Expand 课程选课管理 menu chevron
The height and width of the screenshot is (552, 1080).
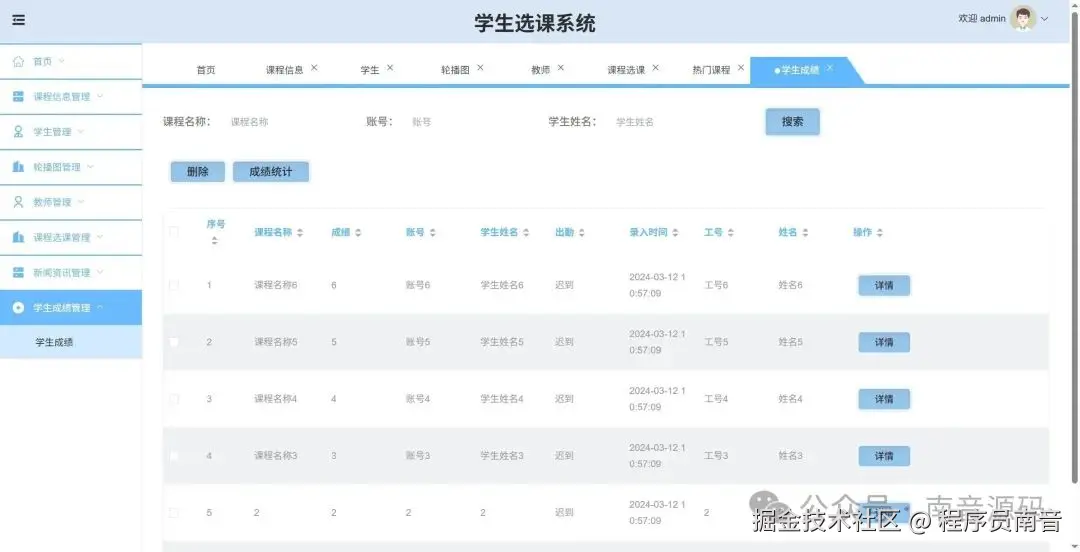click(x=100, y=236)
